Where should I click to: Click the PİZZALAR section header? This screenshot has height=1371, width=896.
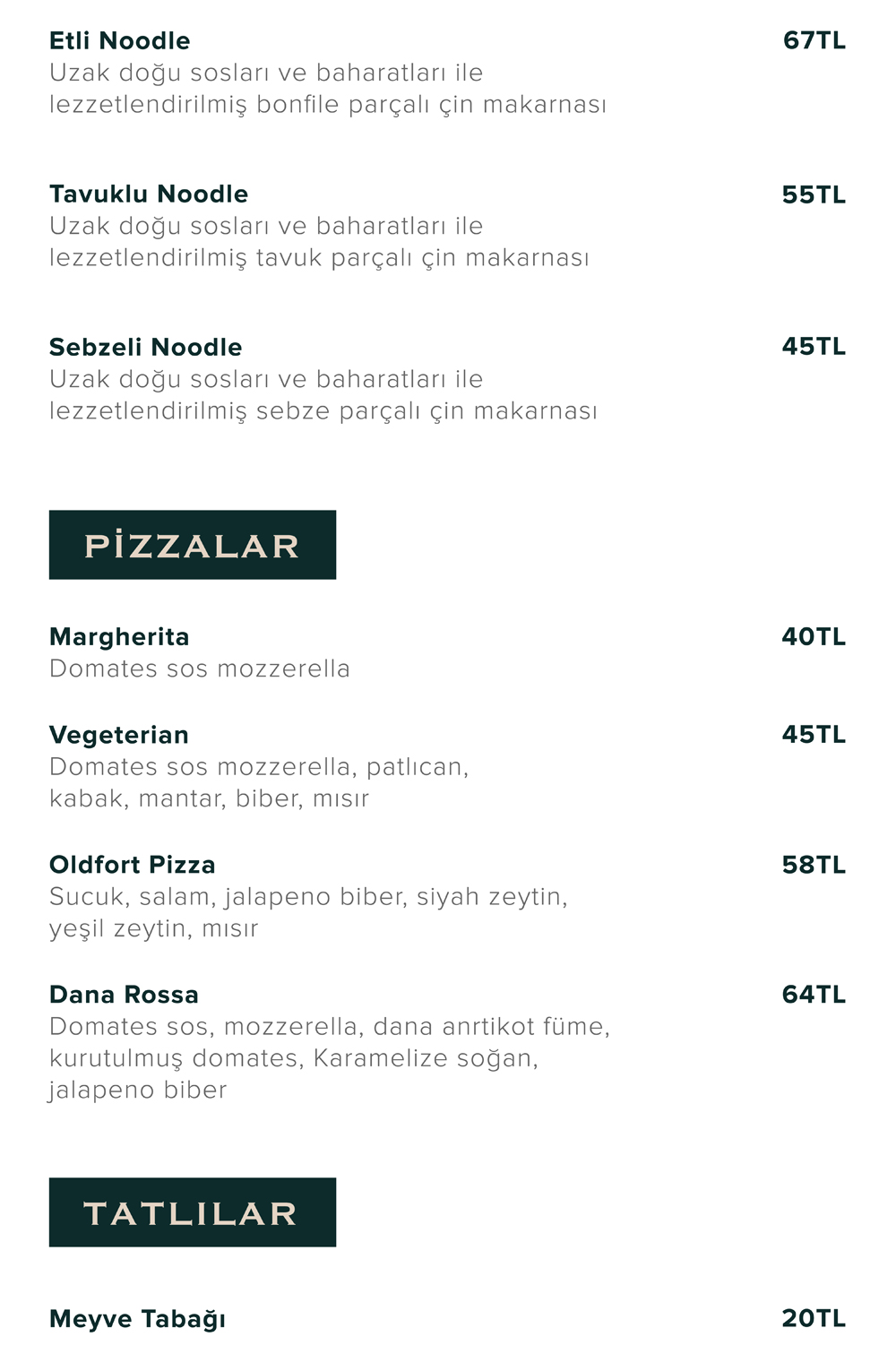193,545
